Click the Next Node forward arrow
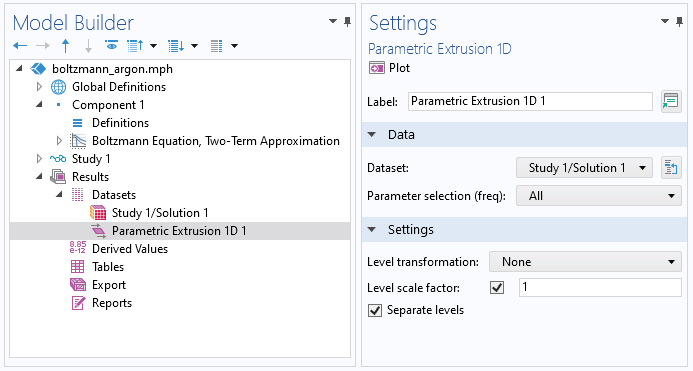693x371 pixels. [x=43, y=46]
